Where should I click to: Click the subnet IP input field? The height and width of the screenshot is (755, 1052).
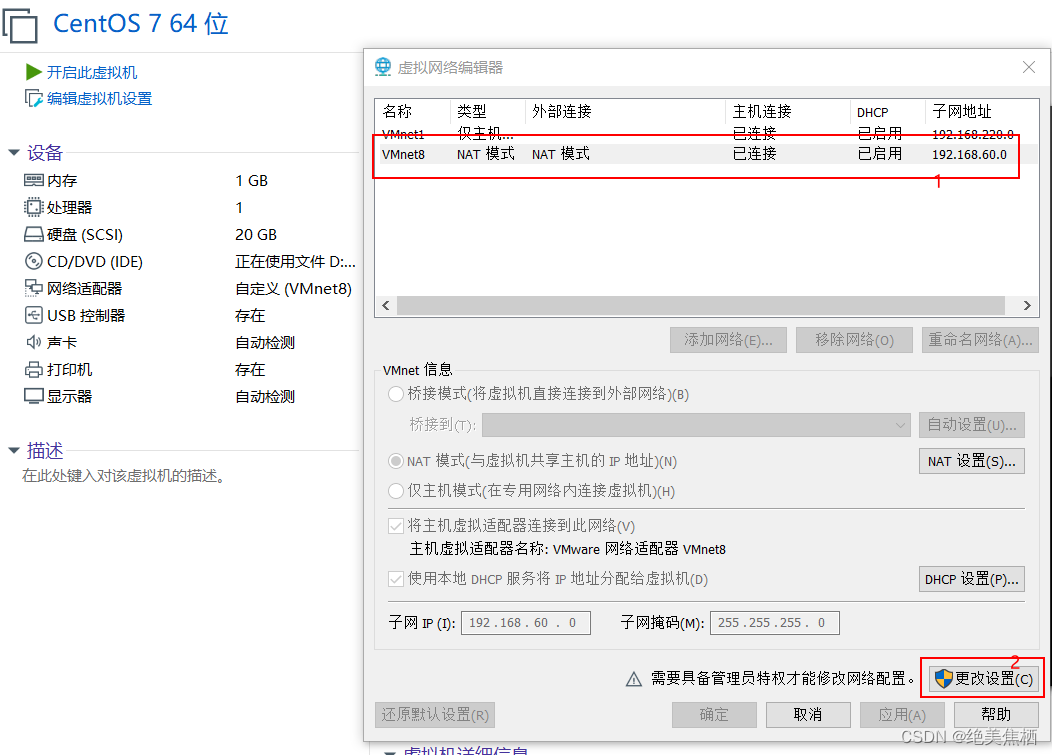pyautogui.click(x=526, y=623)
